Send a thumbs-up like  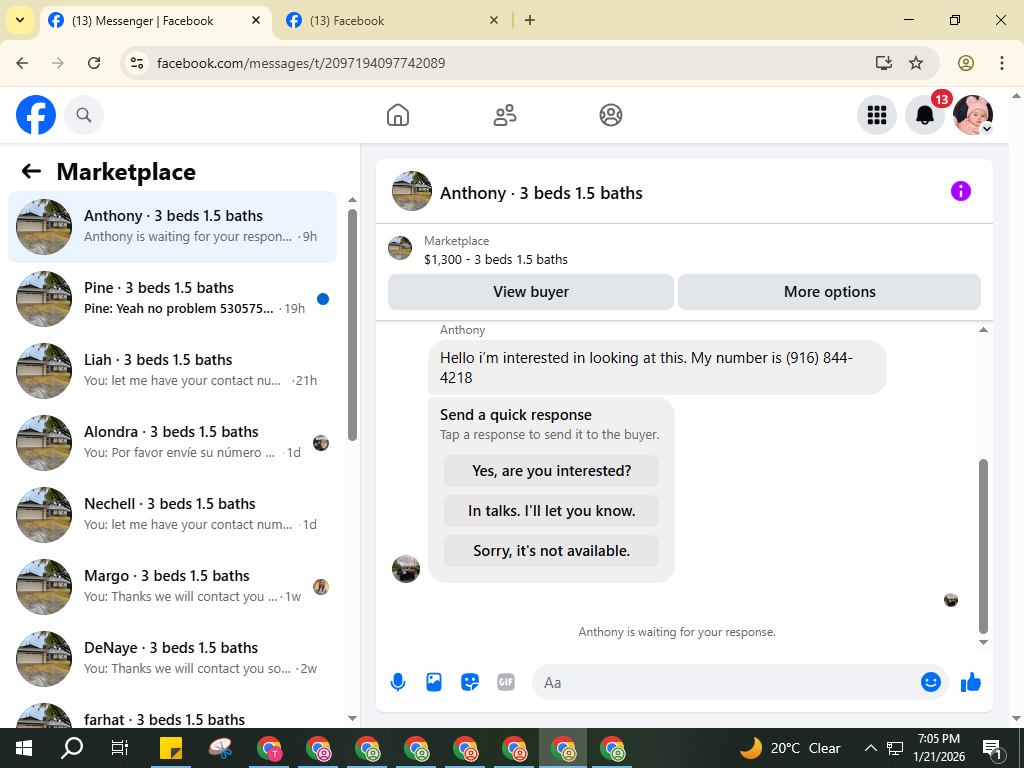pyautogui.click(x=971, y=682)
